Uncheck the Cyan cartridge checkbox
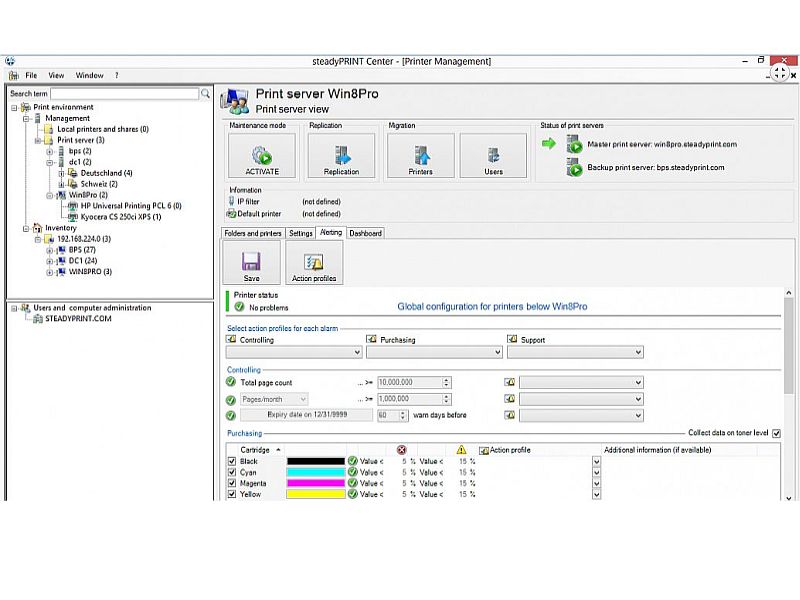This screenshot has width=800, height=600. (x=232, y=472)
